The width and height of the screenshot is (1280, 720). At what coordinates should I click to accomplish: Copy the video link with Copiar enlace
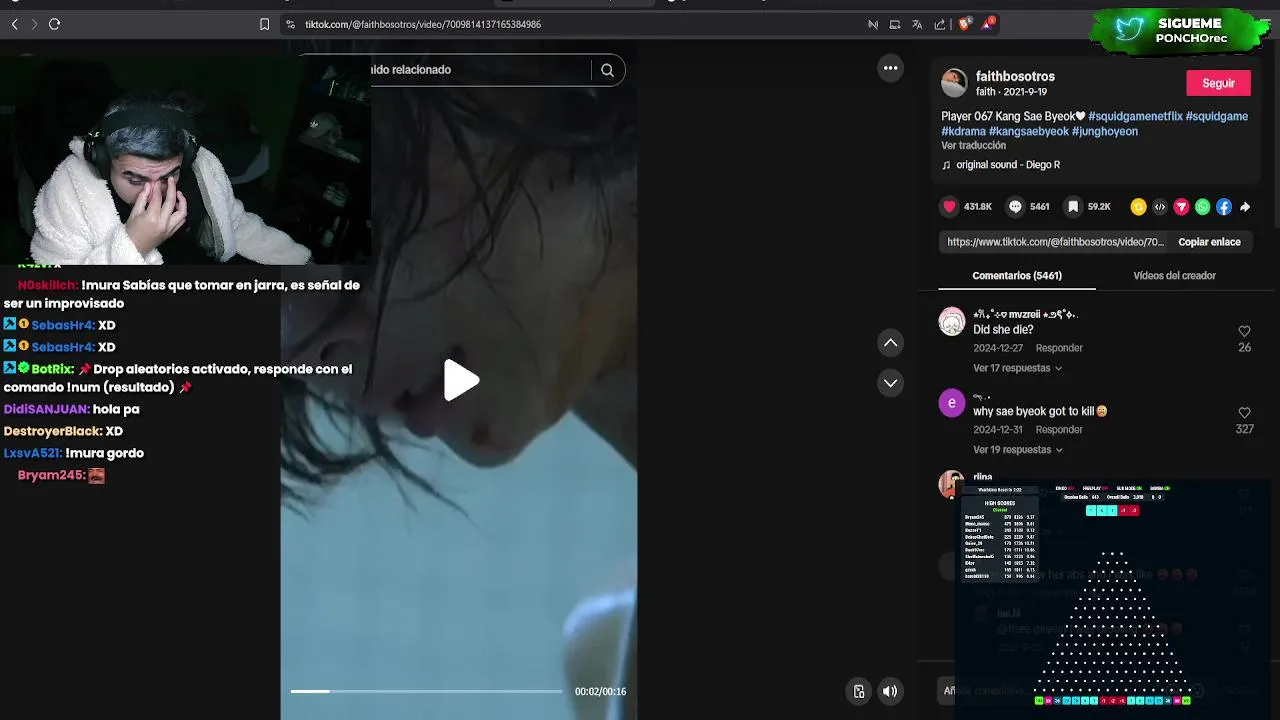click(x=1209, y=242)
